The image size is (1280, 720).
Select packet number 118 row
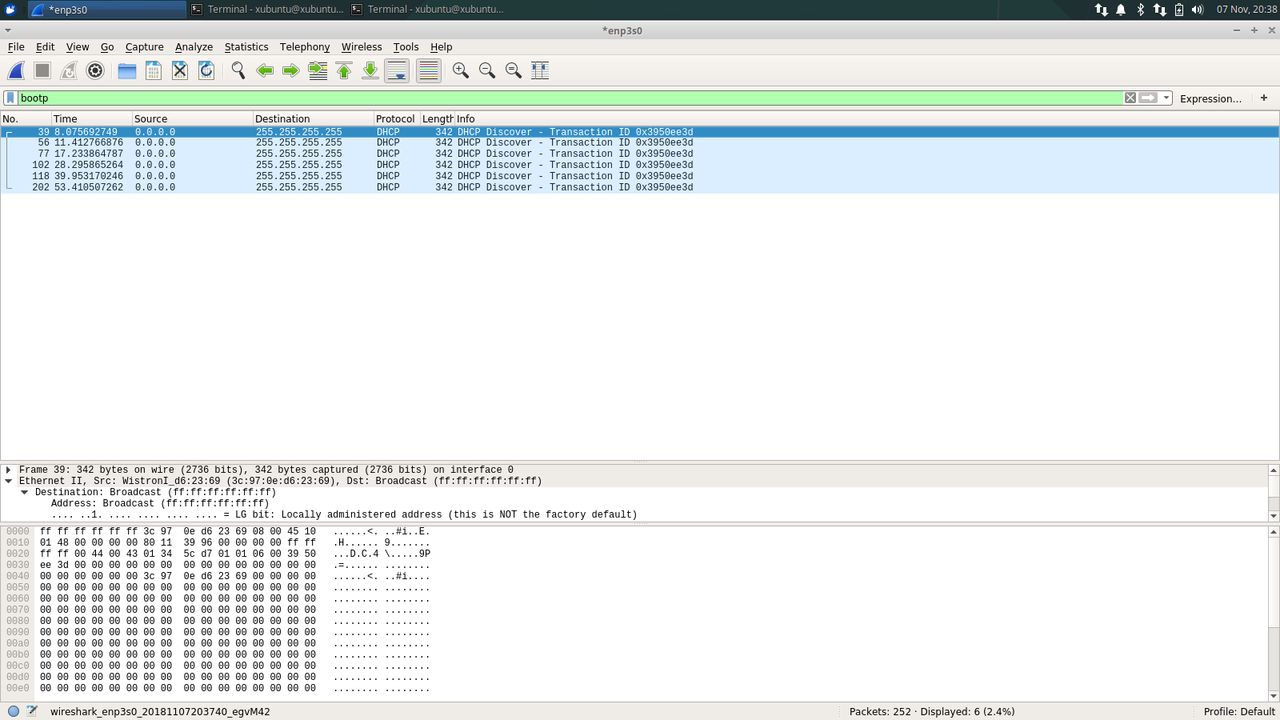pos(640,176)
